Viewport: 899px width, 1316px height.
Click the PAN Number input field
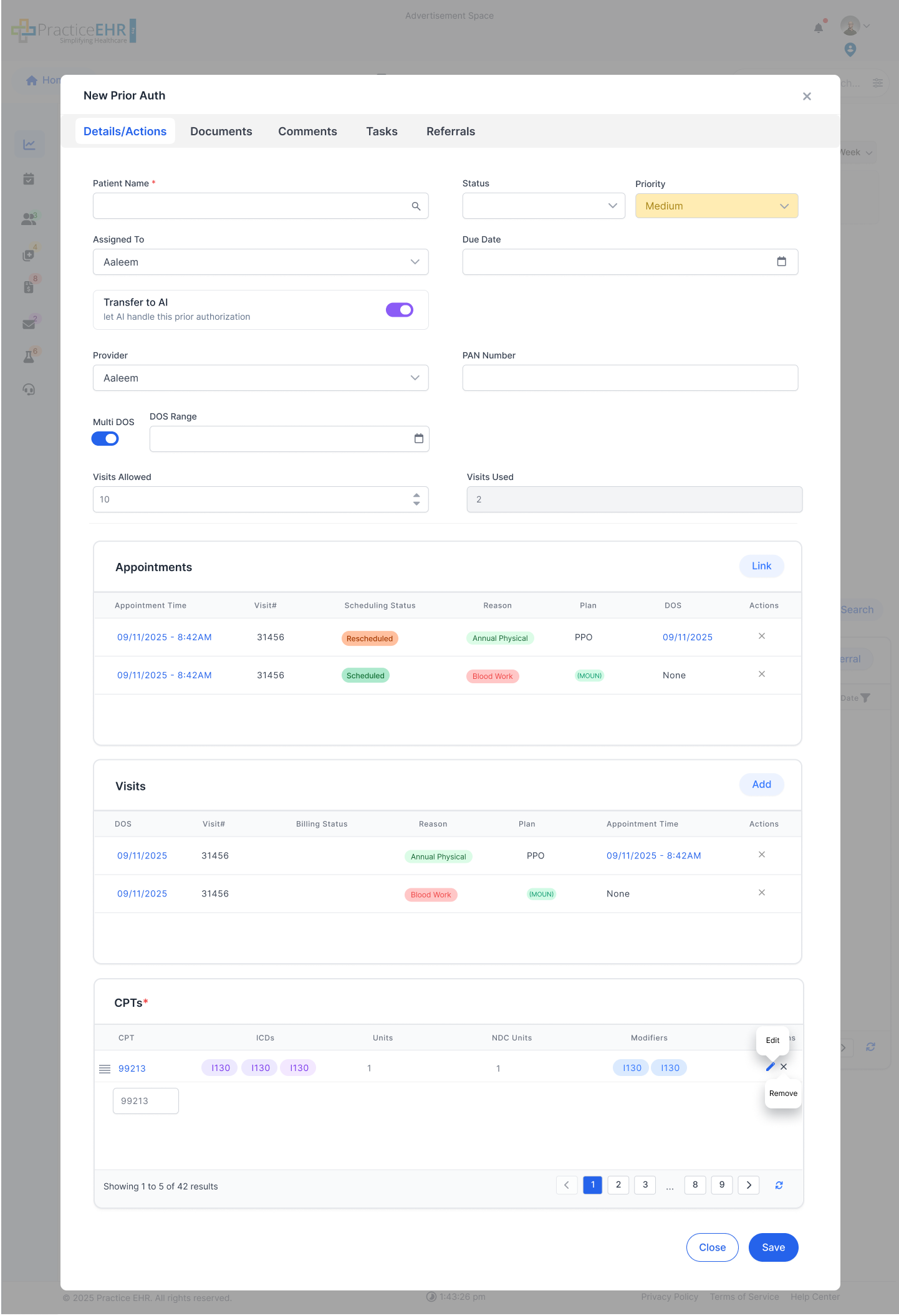coord(630,378)
